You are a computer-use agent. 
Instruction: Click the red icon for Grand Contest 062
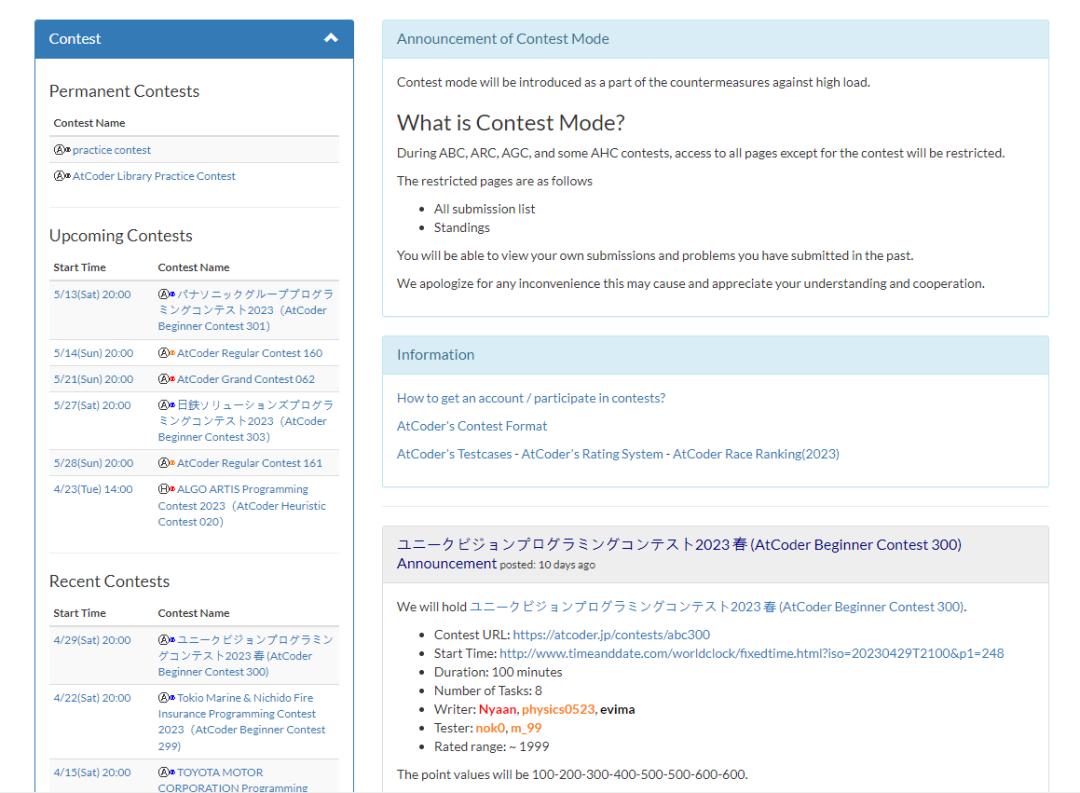point(167,379)
